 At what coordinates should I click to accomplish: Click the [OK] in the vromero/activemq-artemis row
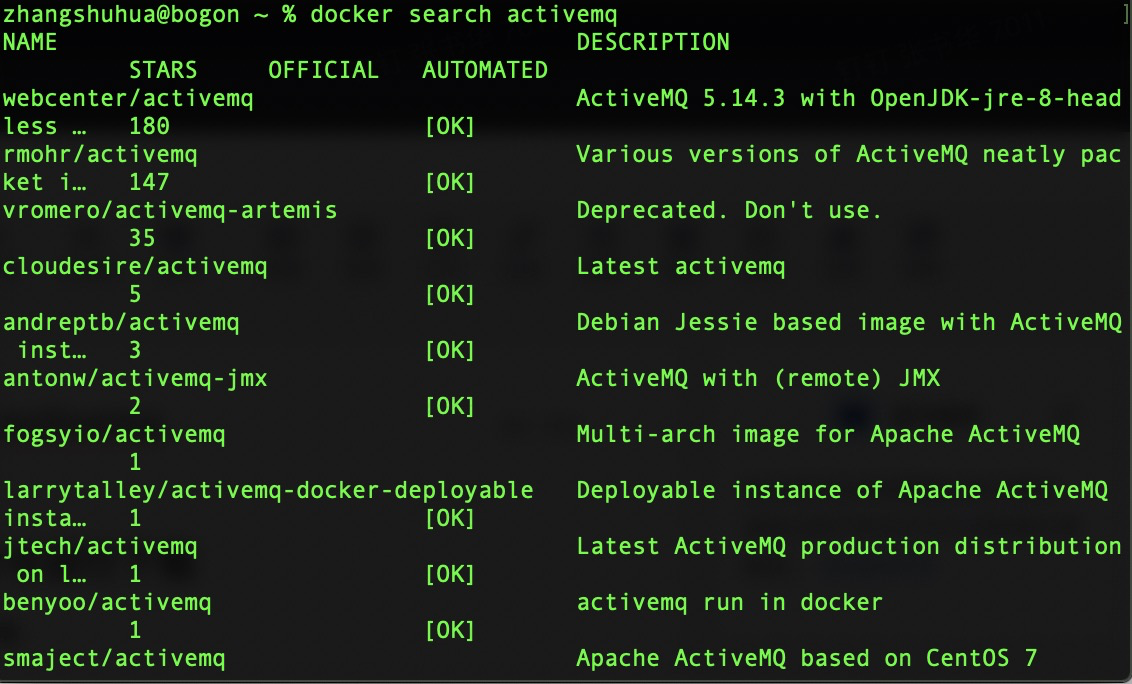(x=450, y=238)
